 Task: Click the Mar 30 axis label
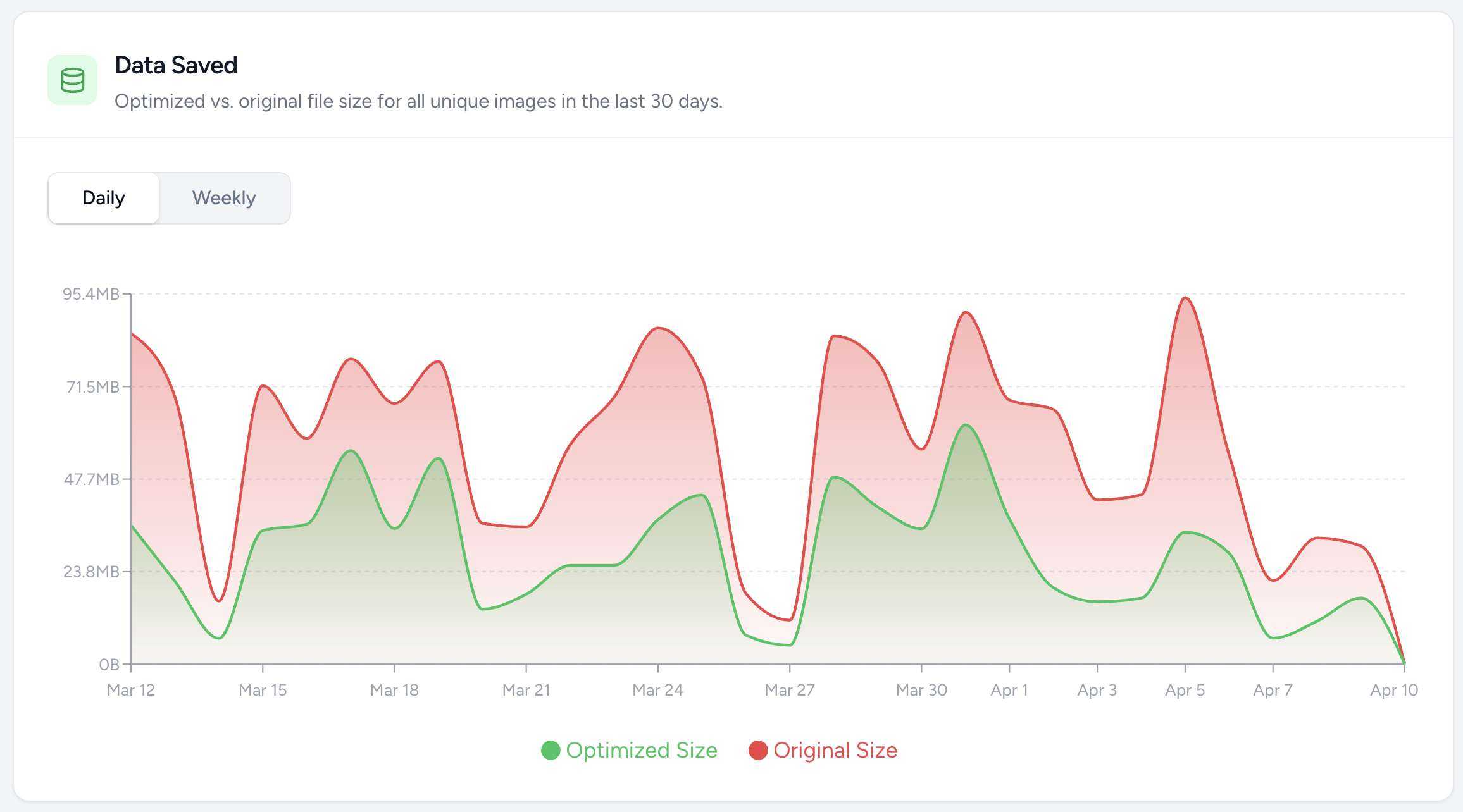pyautogui.click(x=921, y=690)
